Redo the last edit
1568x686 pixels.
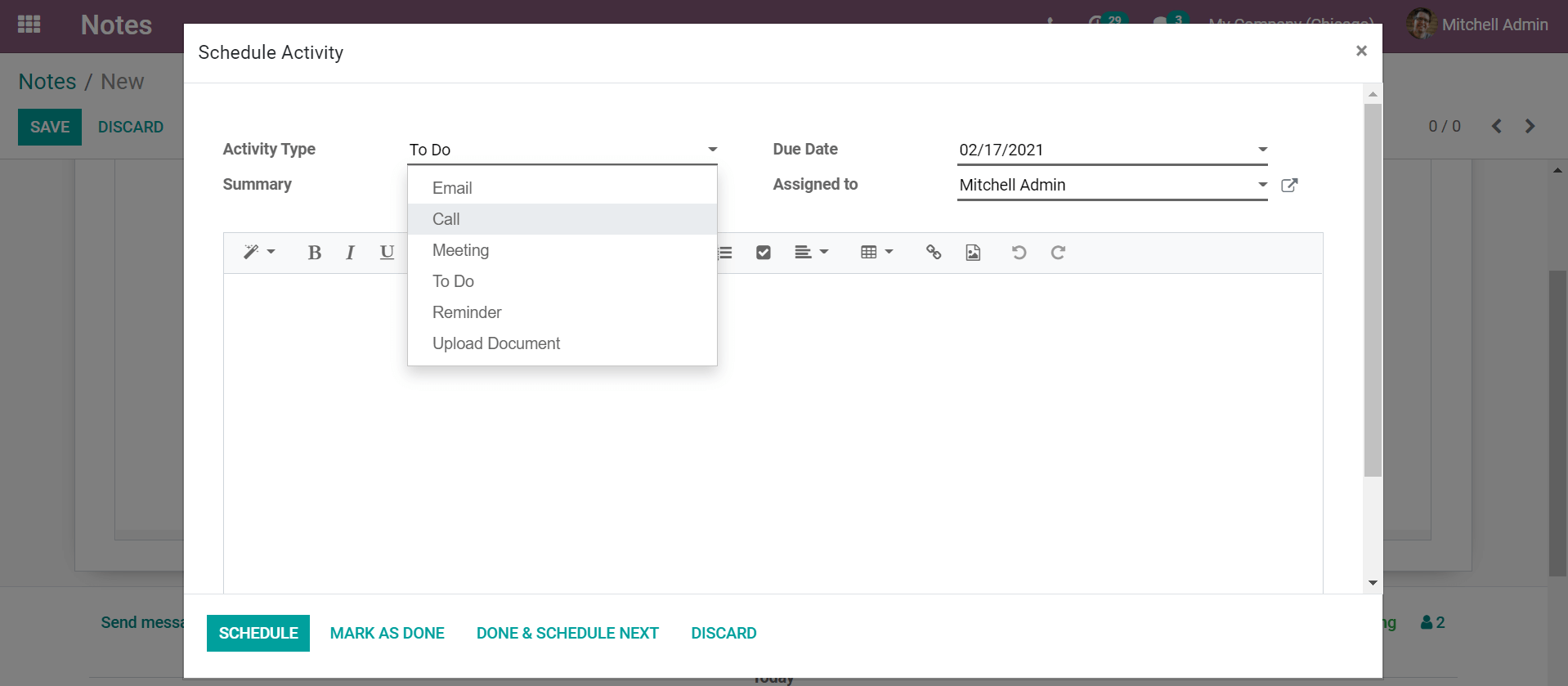tap(1058, 253)
